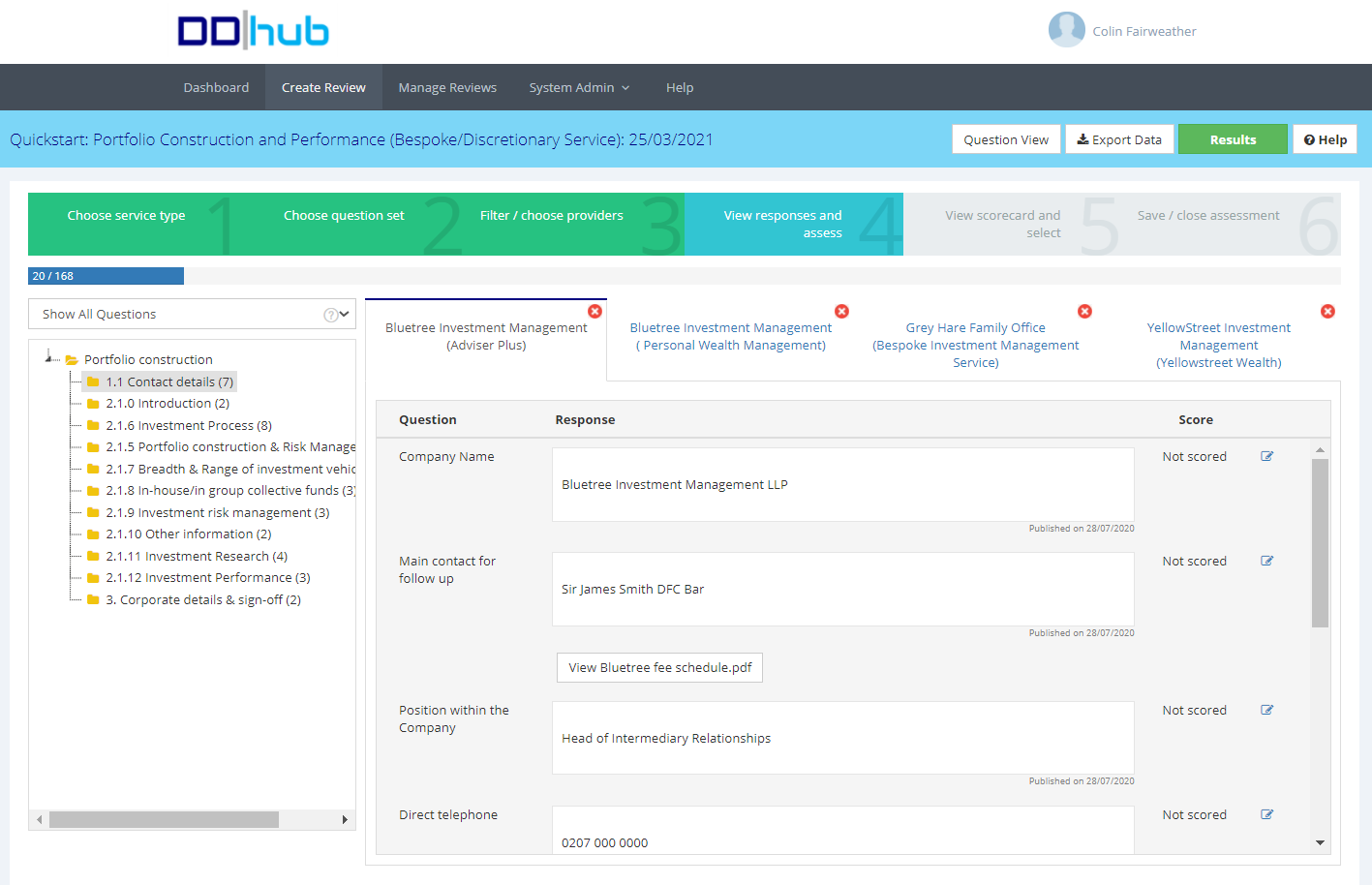Open Colin Fairweather user avatar
The height and width of the screenshot is (885, 1372).
1066,30
